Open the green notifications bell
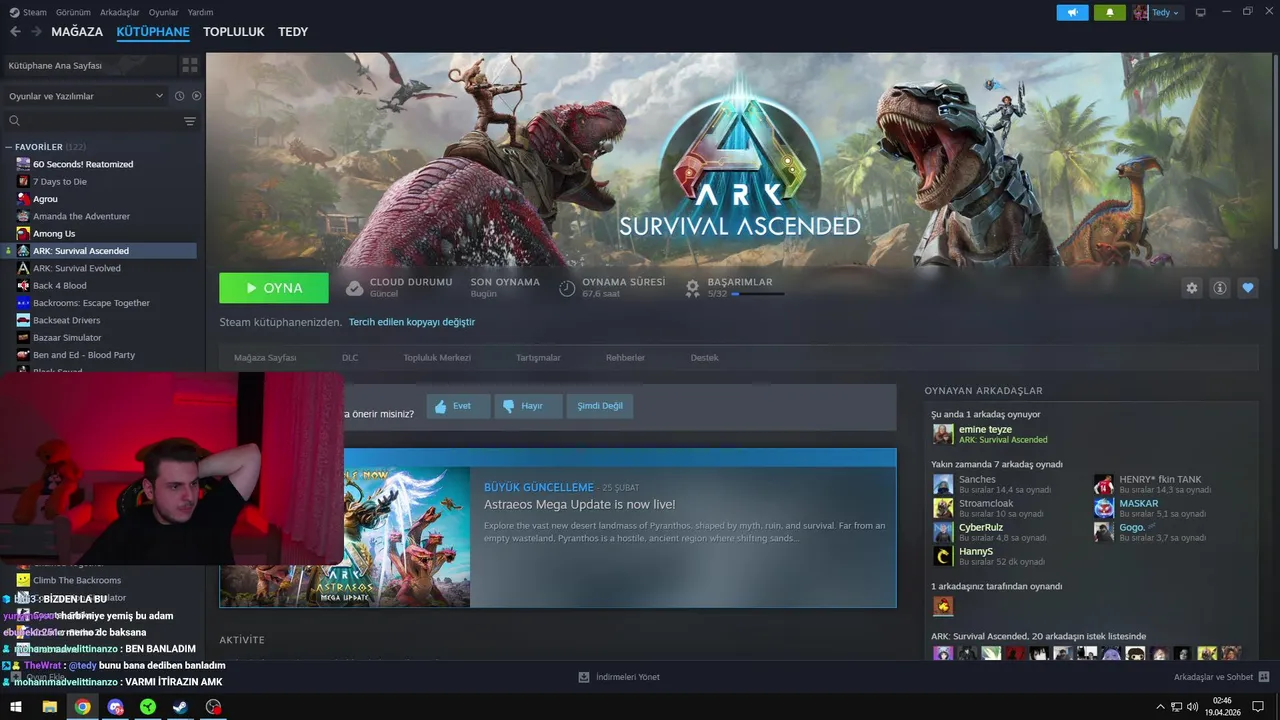Image resolution: width=1280 pixels, height=720 pixels. pos(1109,12)
